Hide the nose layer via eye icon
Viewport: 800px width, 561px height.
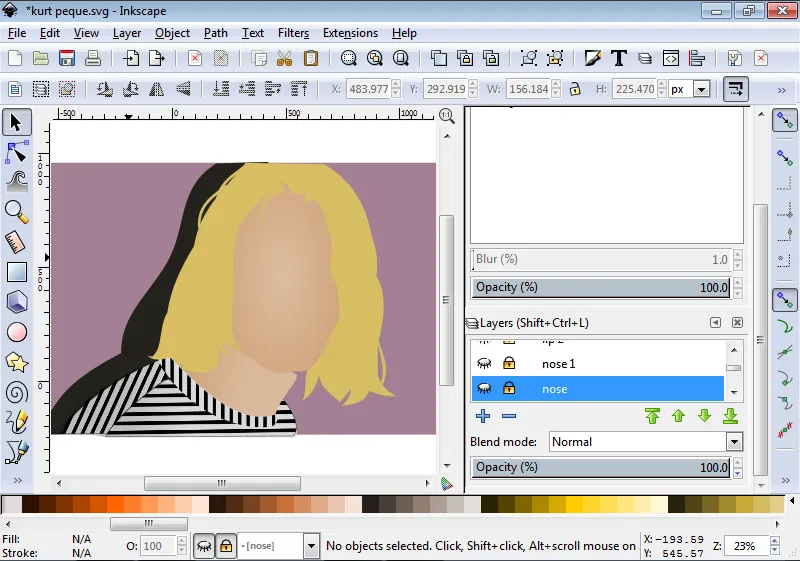coord(484,389)
